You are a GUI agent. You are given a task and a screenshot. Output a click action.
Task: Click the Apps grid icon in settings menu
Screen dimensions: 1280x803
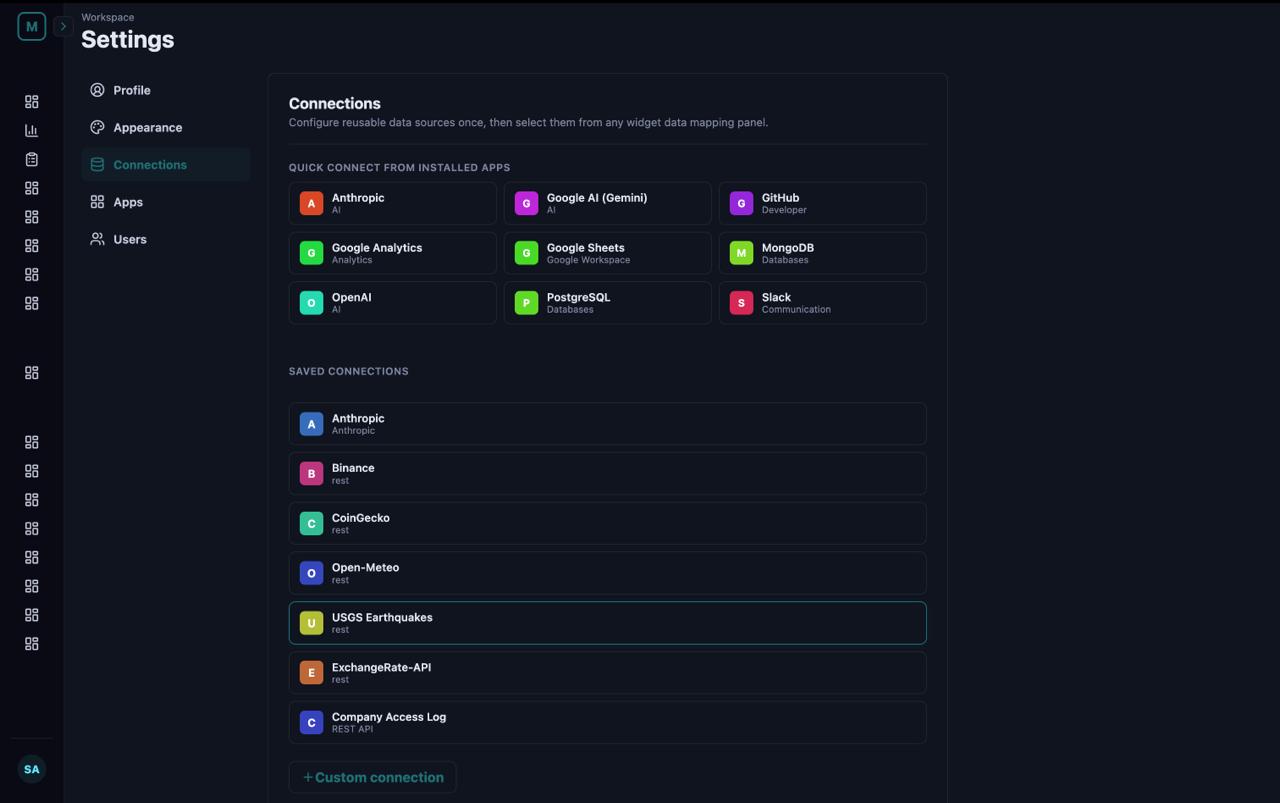pyautogui.click(x=97, y=202)
